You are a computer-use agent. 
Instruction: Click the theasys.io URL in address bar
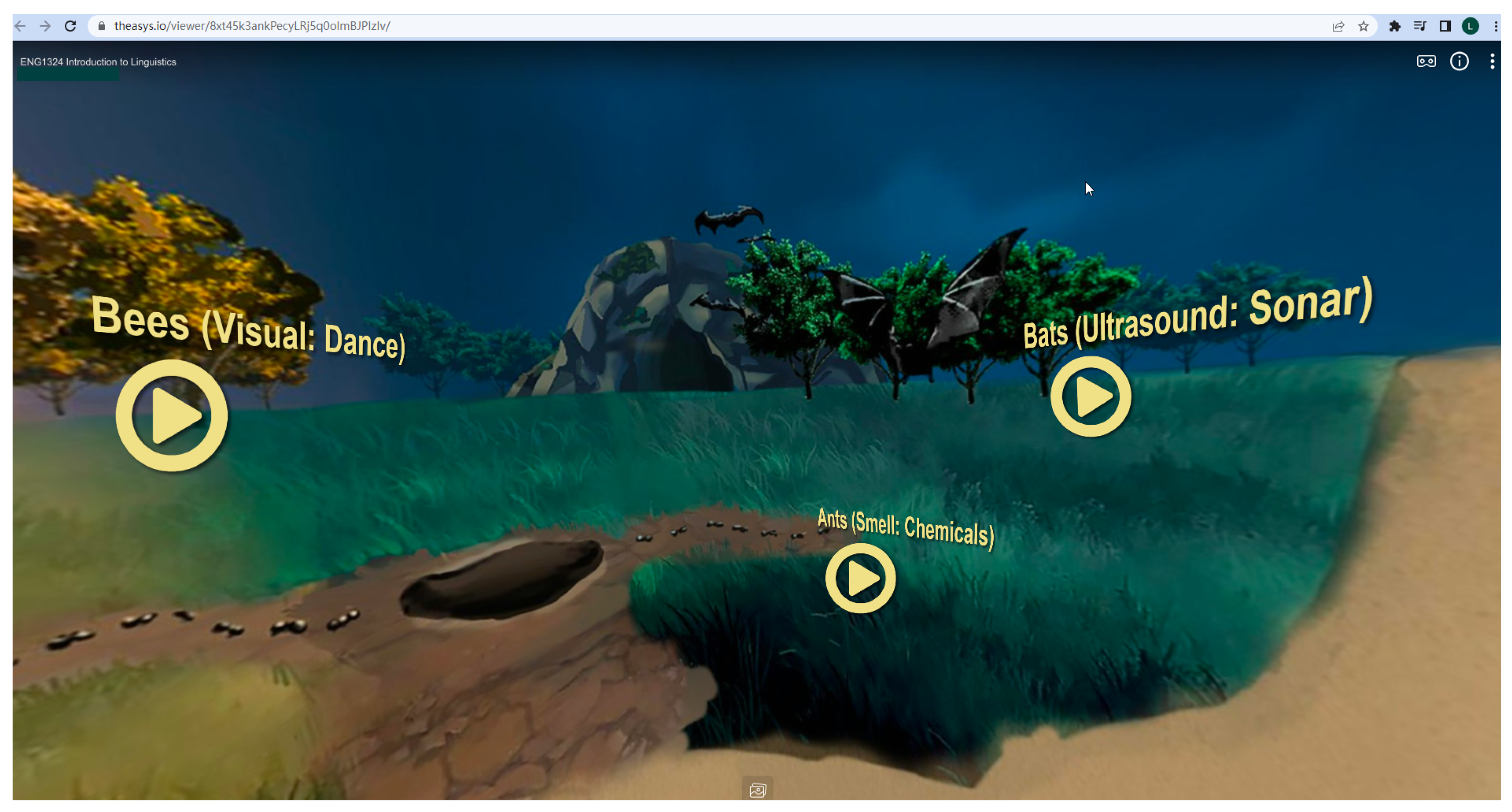[252, 26]
